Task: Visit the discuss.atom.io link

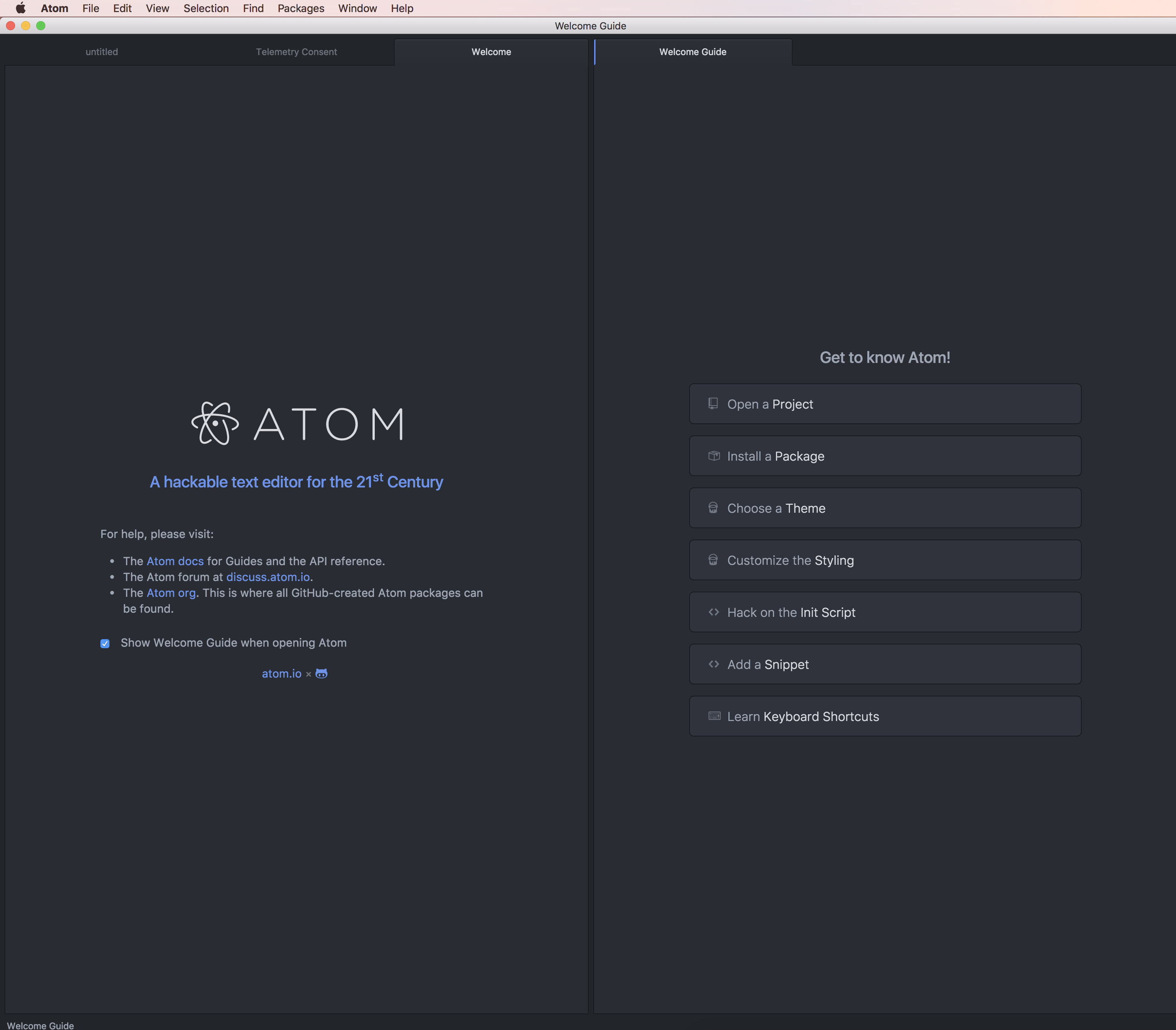Action: click(x=268, y=577)
